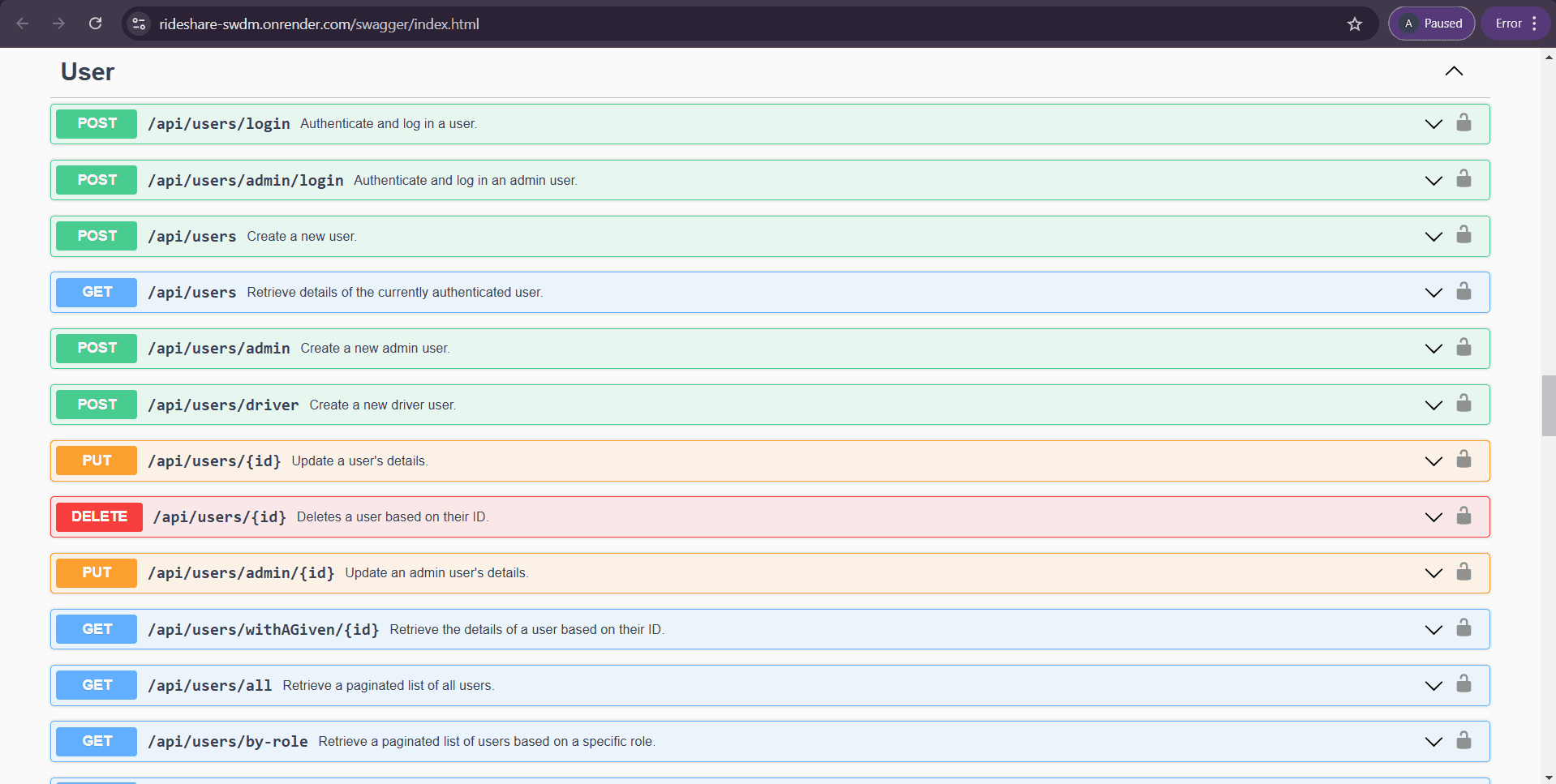Screen dimensions: 1556x784
Task: Click 'Retrieve a paginated list of all users.'
Action: 389,685
